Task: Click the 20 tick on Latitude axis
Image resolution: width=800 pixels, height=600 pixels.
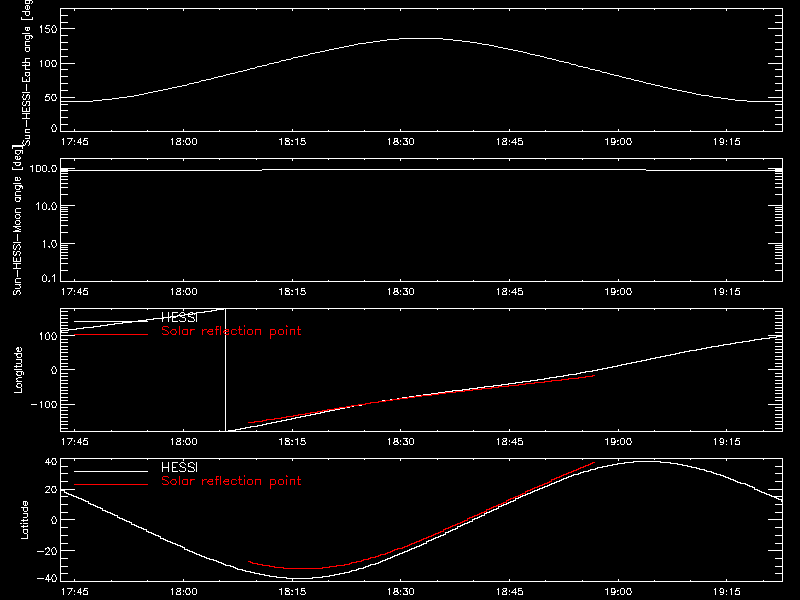Action: pos(51,490)
